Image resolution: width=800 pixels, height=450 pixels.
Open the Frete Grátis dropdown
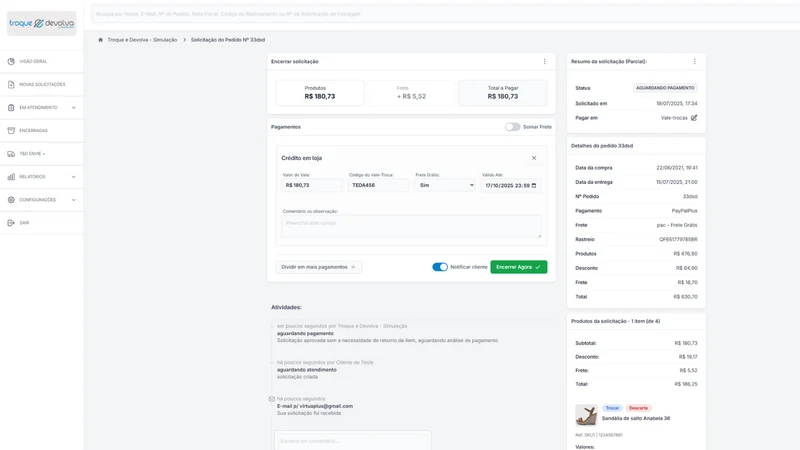coord(445,185)
